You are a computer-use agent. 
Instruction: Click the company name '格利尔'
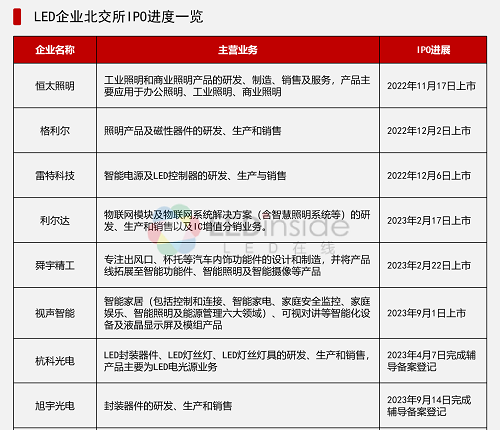[x=55, y=130]
